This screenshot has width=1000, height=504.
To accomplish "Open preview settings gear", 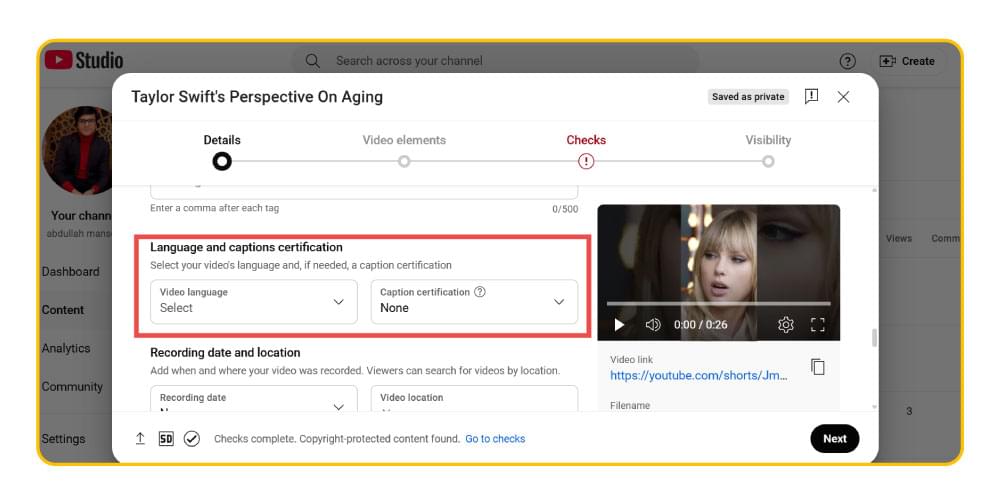I will click(786, 325).
